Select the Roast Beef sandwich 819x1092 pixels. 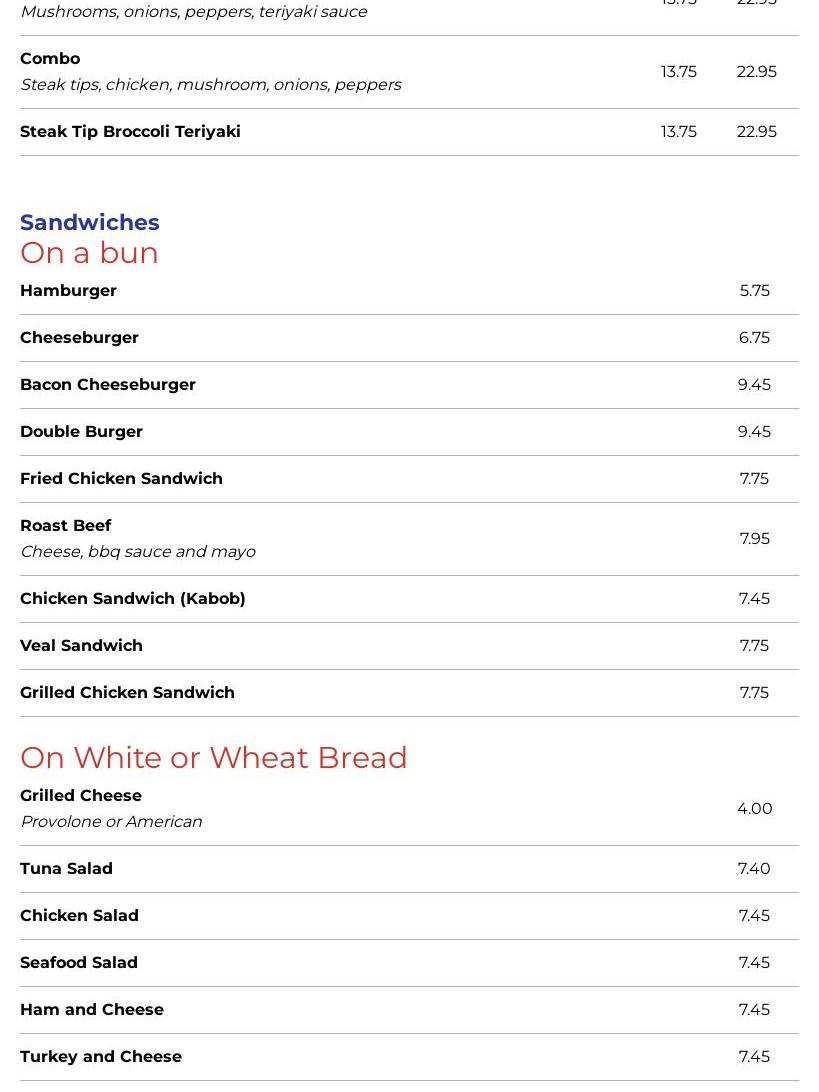click(66, 526)
